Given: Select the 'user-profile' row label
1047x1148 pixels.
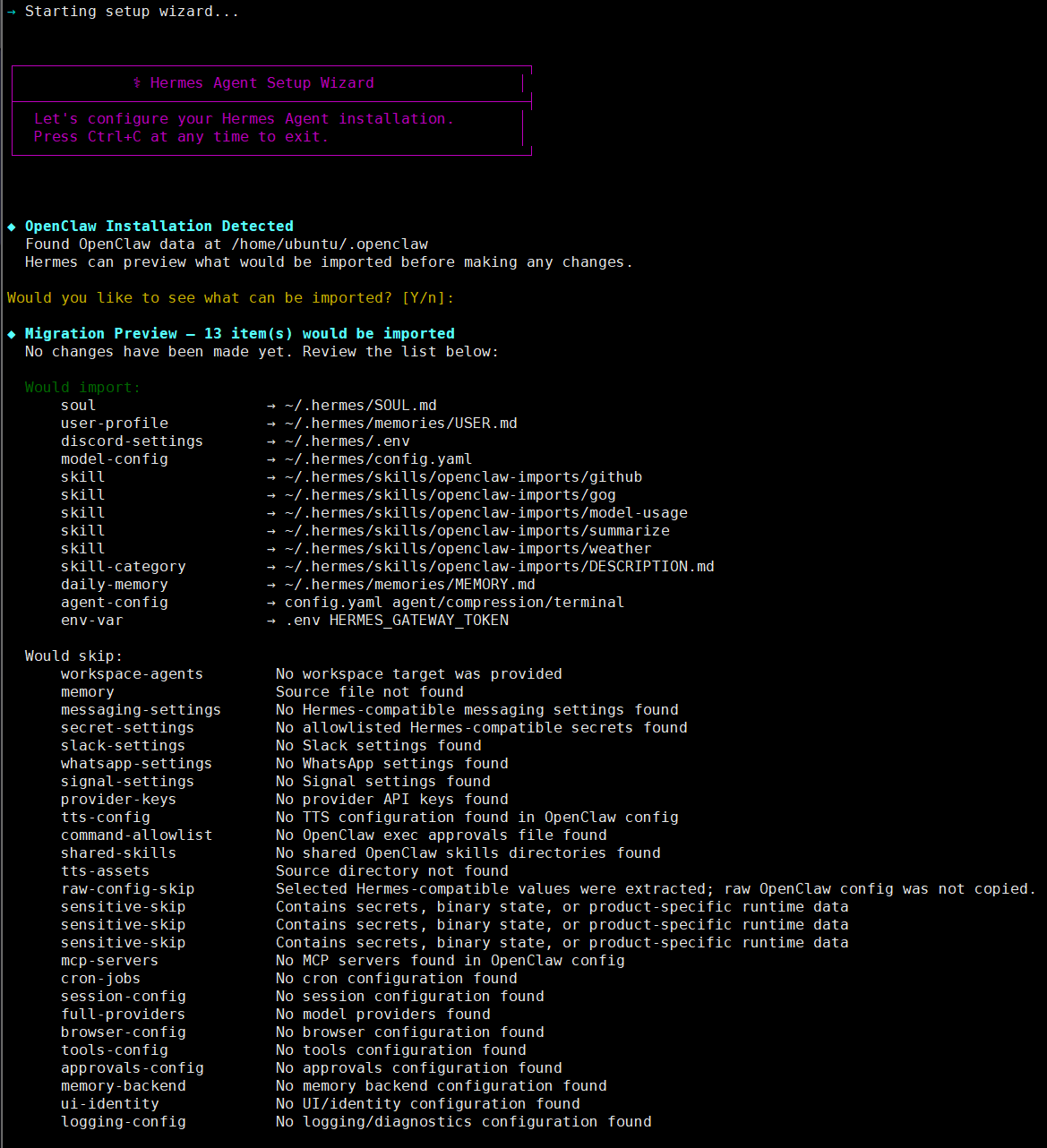Looking at the screenshot, I should point(115,423).
